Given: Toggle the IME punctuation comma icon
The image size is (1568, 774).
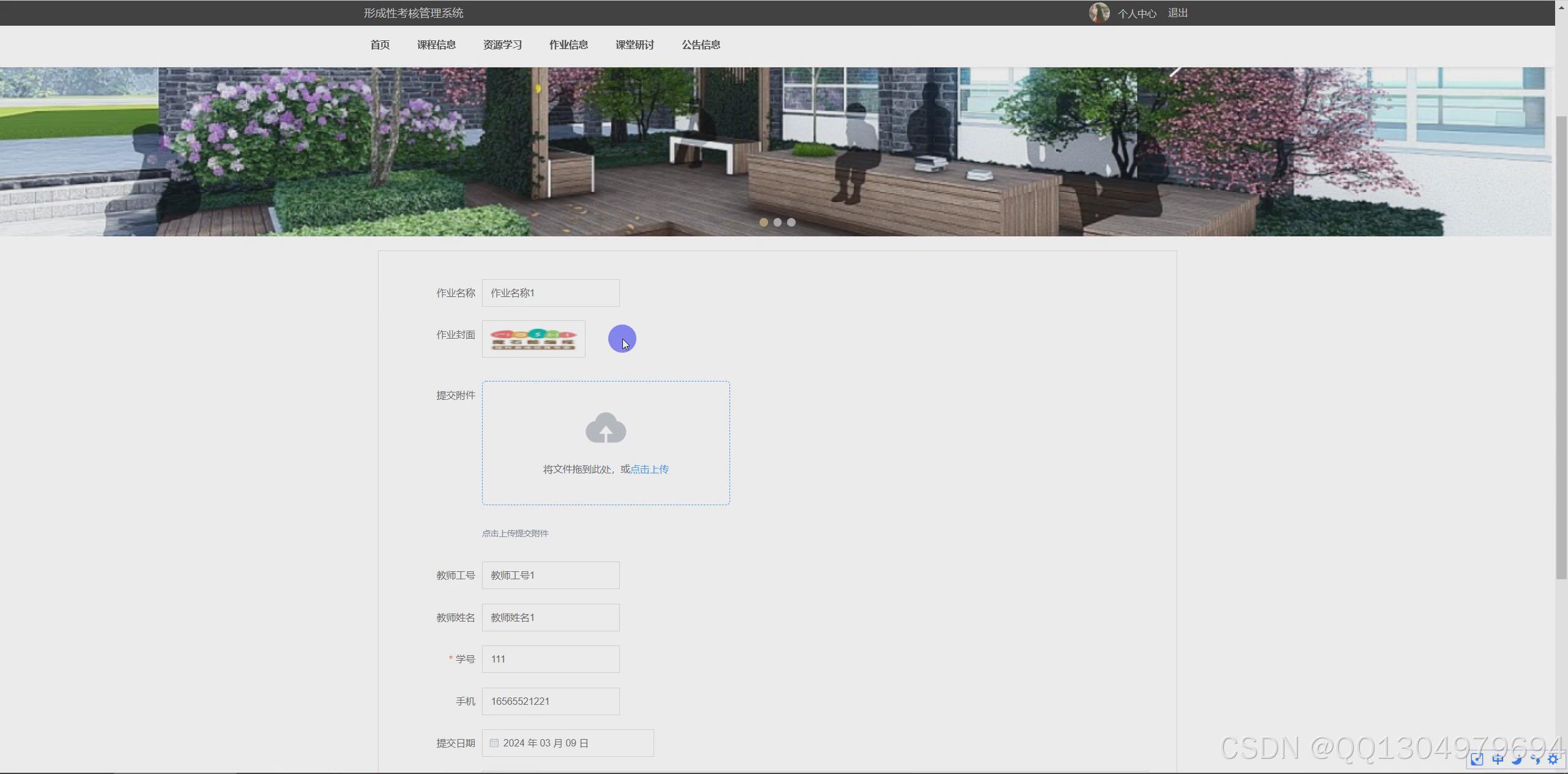Looking at the screenshot, I should (x=1535, y=759).
